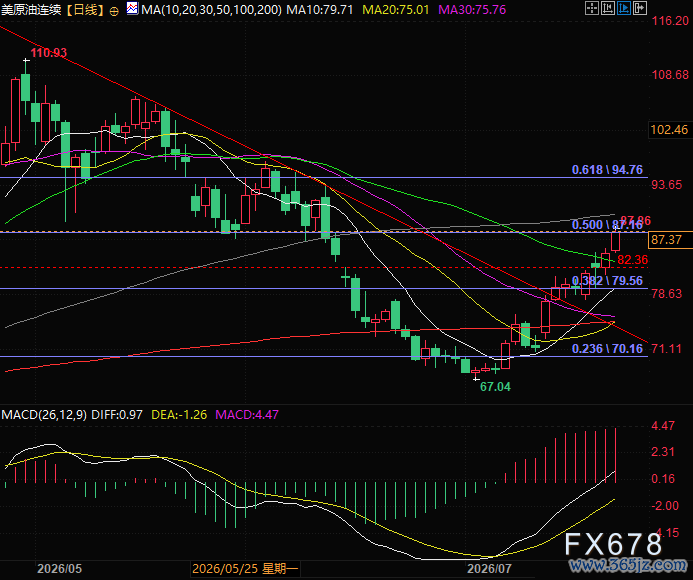The height and width of the screenshot is (580, 693).
Task: Click the DEA:-1.26 value
Action: tap(179, 415)
